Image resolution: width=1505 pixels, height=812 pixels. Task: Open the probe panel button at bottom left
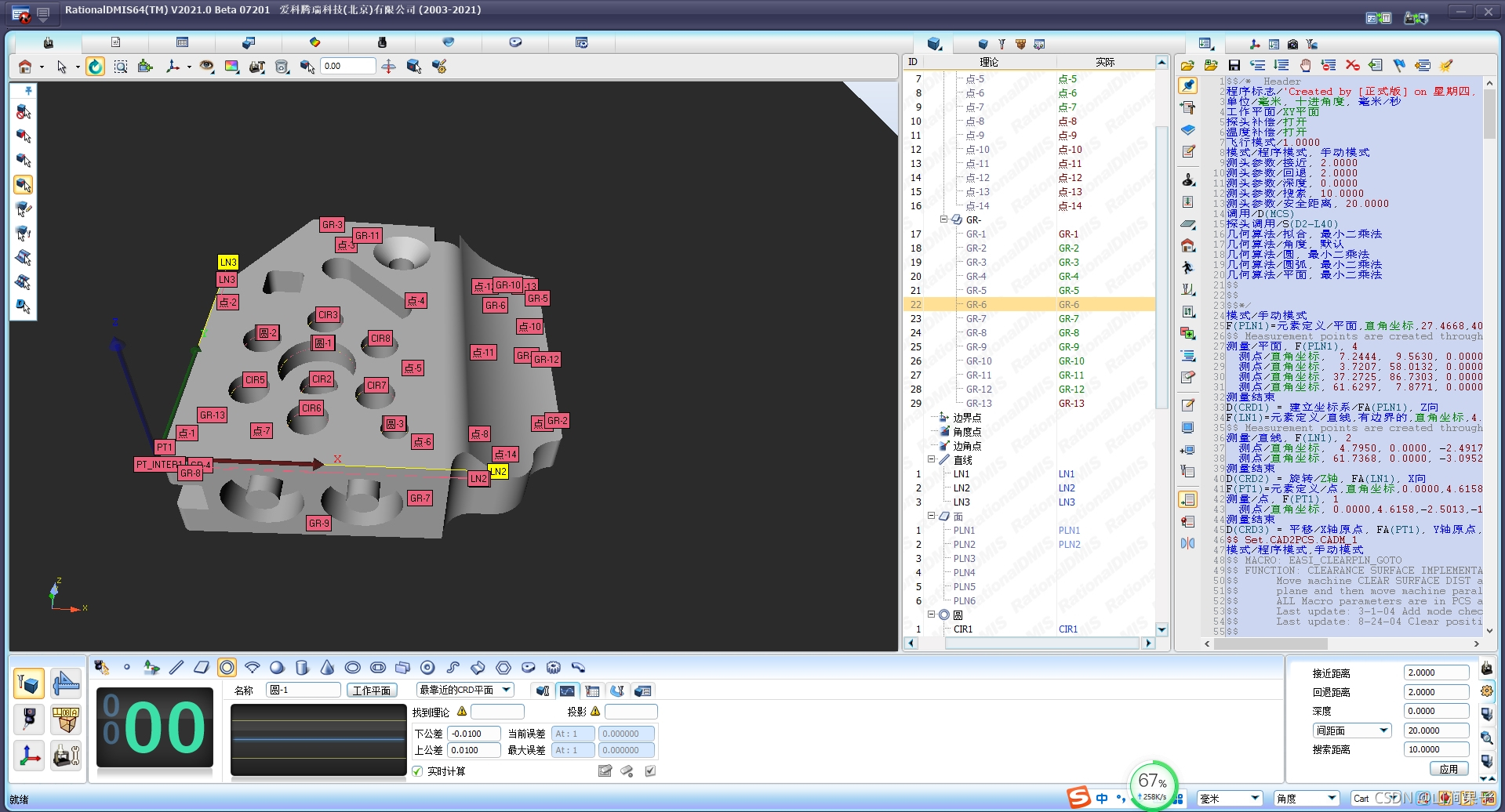(x=29, y=719)
